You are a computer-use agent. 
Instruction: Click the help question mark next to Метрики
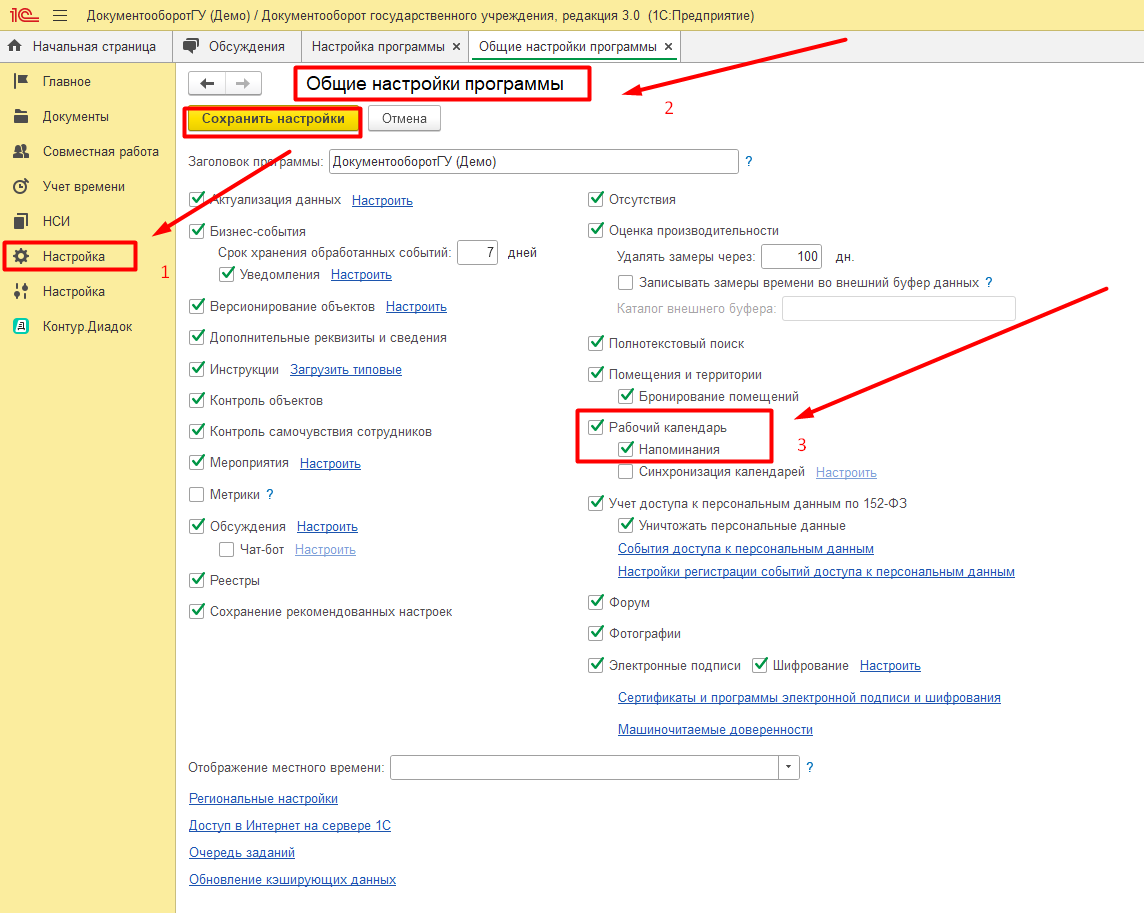tap(270, 494)
